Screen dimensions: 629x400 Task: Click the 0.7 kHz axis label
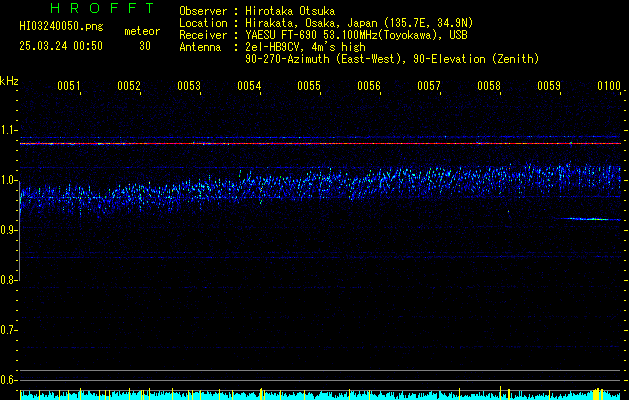tap(8, 330)
